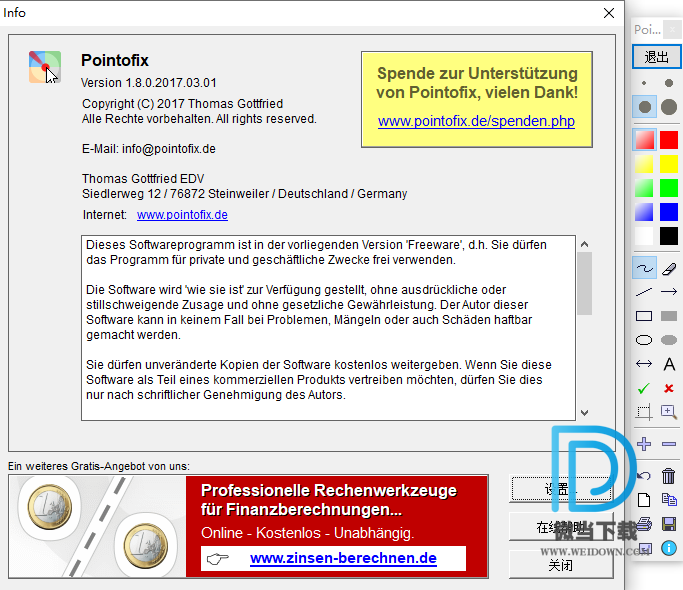Click the 关闭 close button
The height and width of the screenshot is (590, 683).
561,566
